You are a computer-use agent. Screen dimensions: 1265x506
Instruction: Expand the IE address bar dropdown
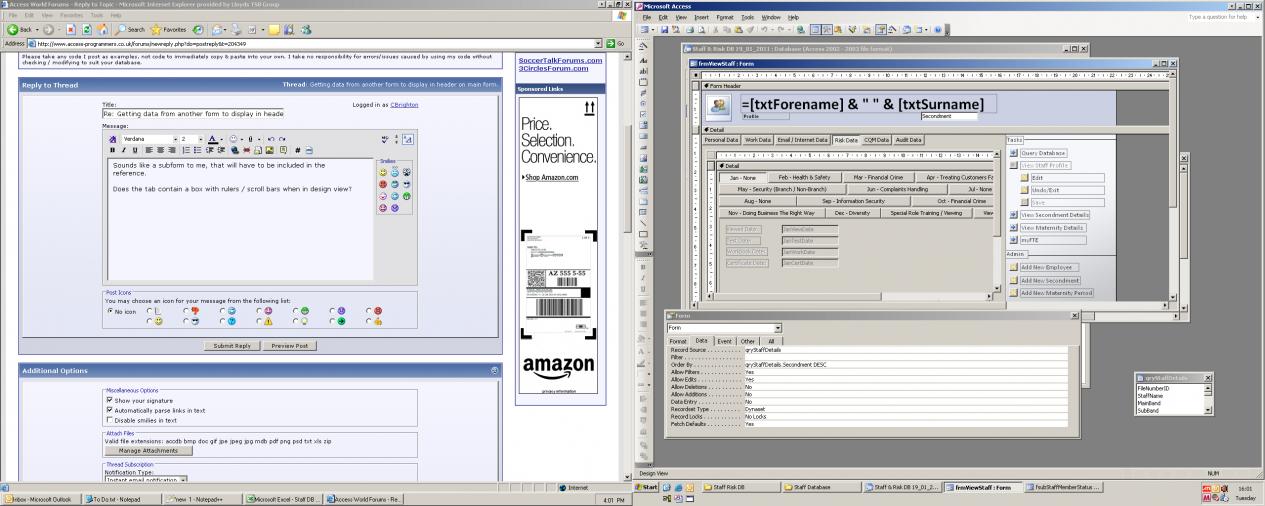tap(612, 44)
